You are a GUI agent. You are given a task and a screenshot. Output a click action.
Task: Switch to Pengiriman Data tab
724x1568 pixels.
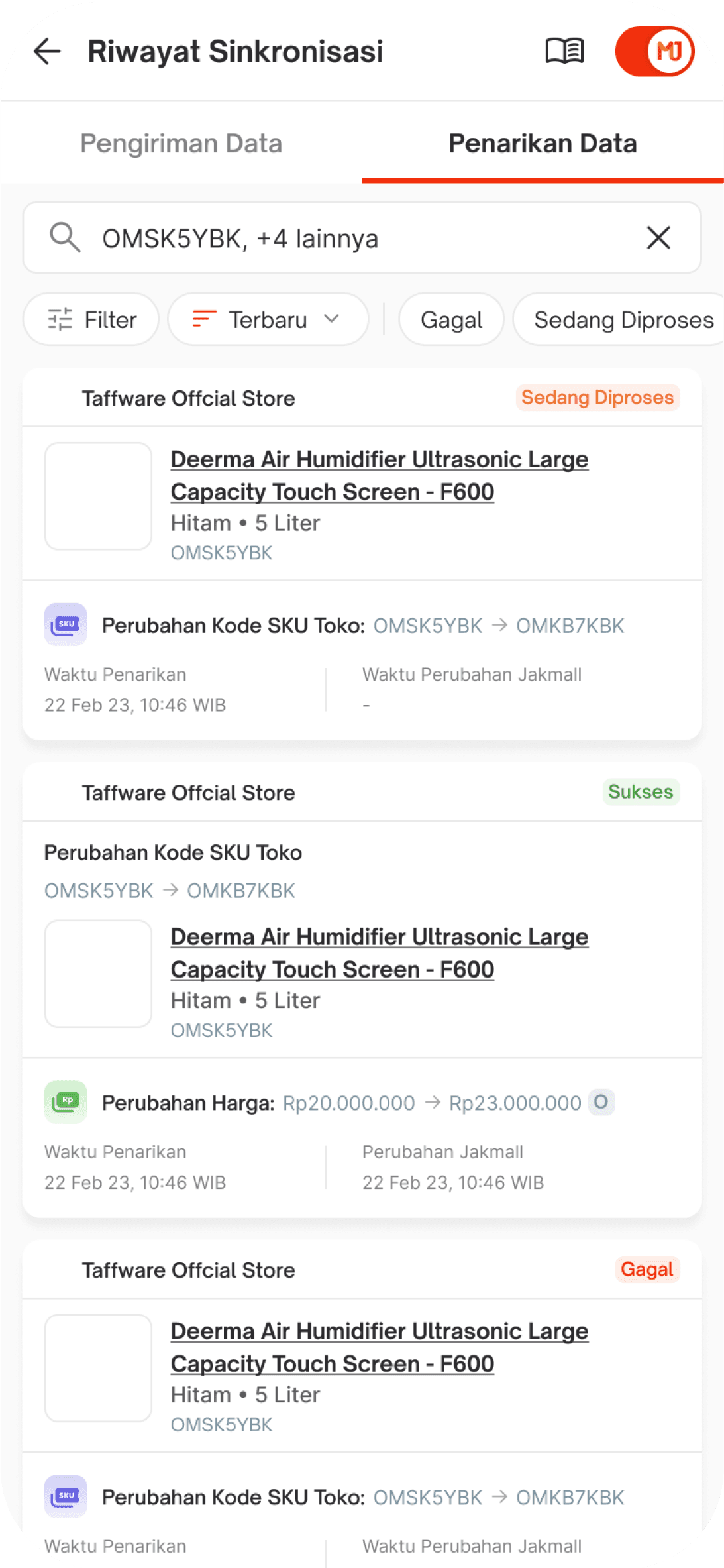pyautogui.click(x=181, y=143)
